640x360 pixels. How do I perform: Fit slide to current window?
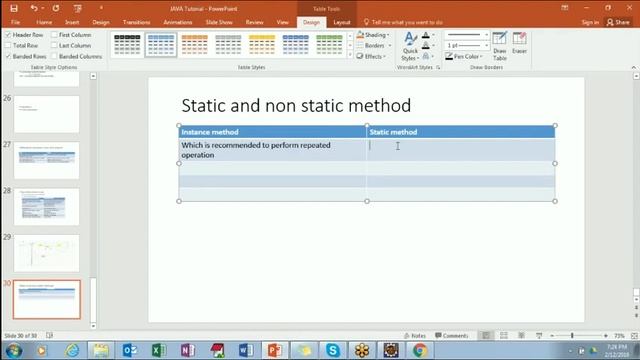pos(634,336)
